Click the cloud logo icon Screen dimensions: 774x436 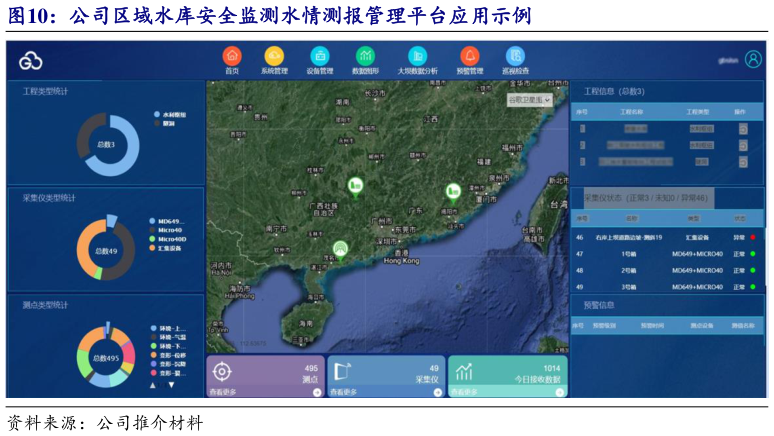point(31,62)
